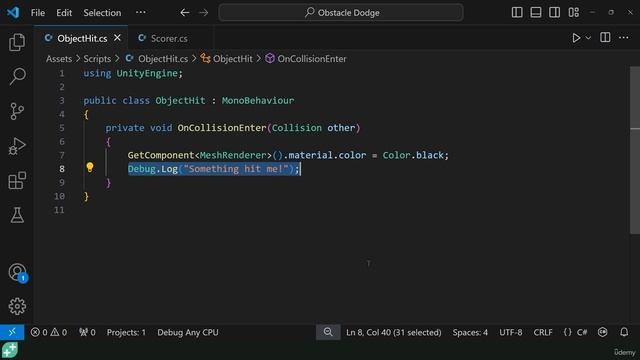640x360 pixels.
Task: Open notifications bell
Action: (624, 332)
